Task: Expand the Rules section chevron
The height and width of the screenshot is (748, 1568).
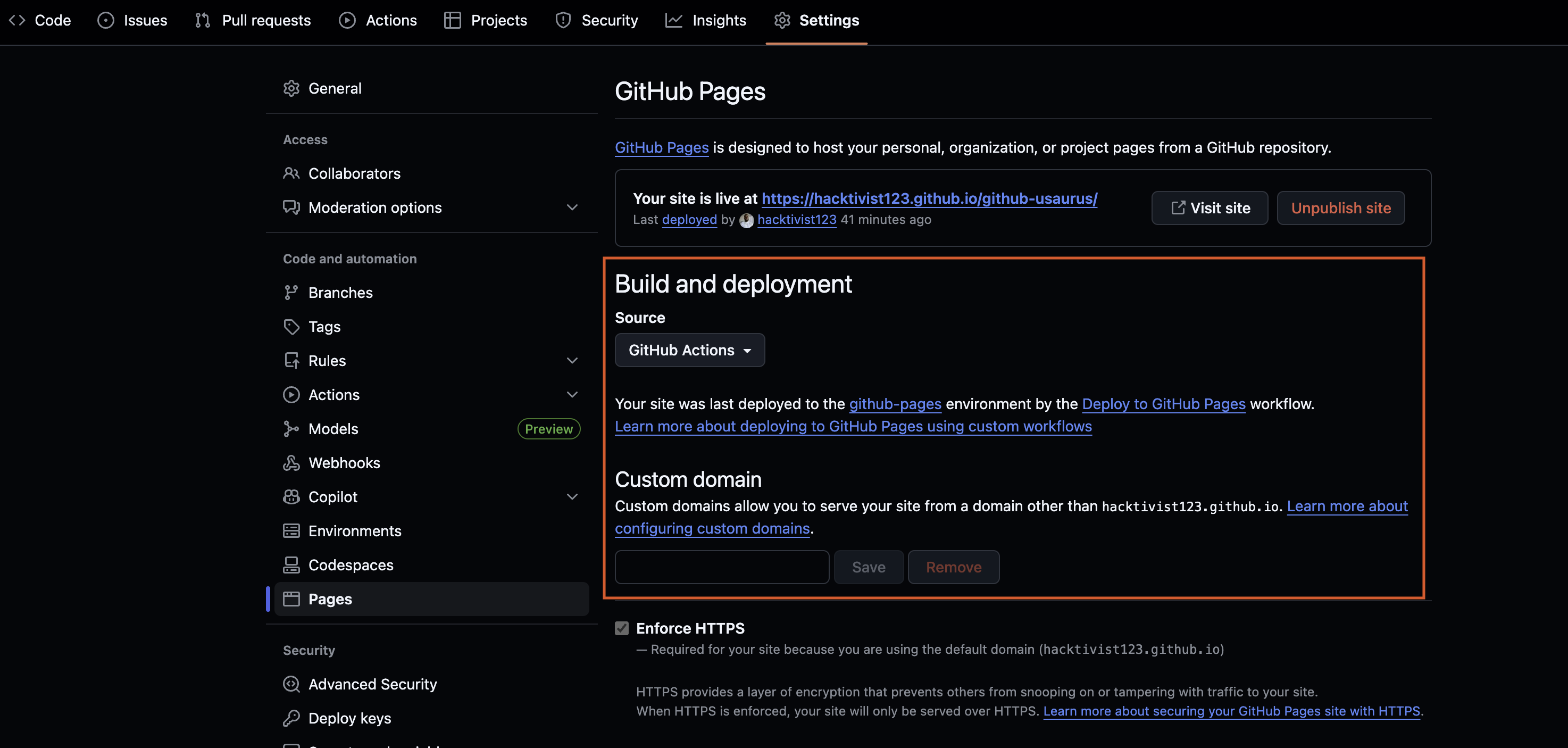Action: tap(572, 361)
